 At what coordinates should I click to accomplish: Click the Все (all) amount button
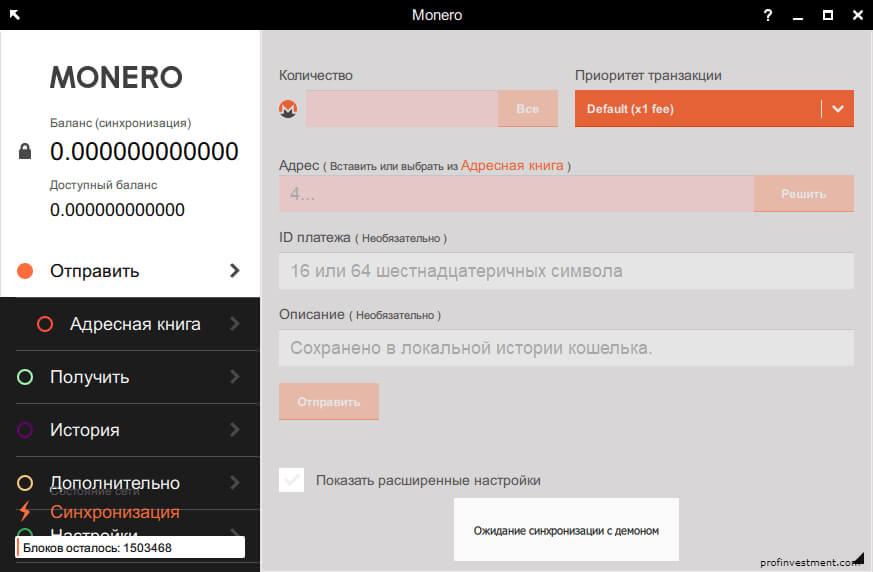click(x=527, y=109)
